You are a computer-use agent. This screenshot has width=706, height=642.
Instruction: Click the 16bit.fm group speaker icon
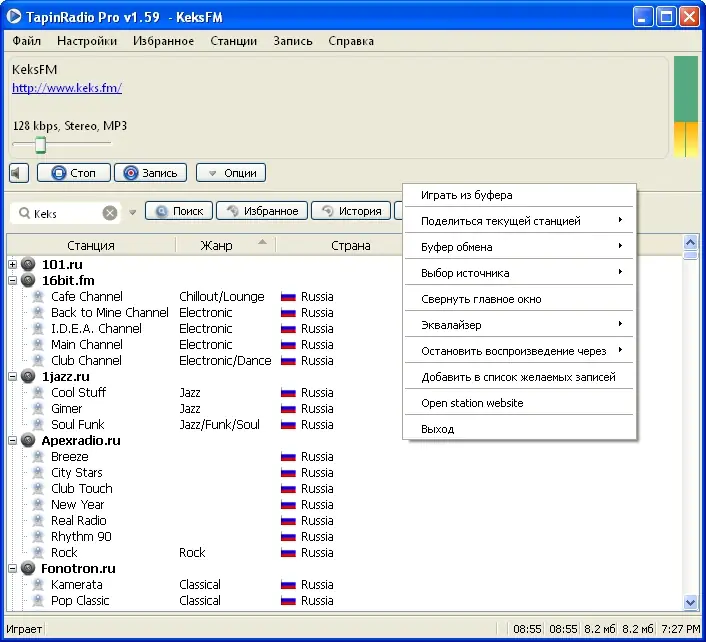tap(28, 280)
